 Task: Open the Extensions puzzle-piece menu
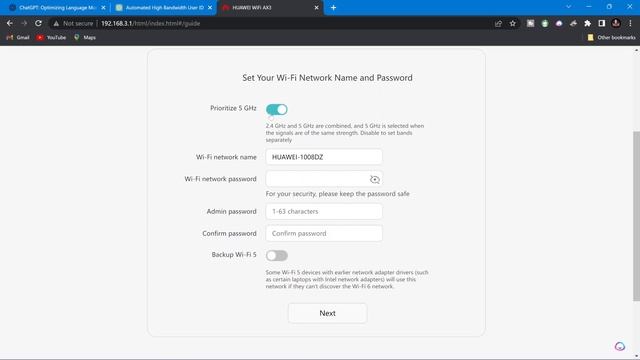[x=587, y=24]
